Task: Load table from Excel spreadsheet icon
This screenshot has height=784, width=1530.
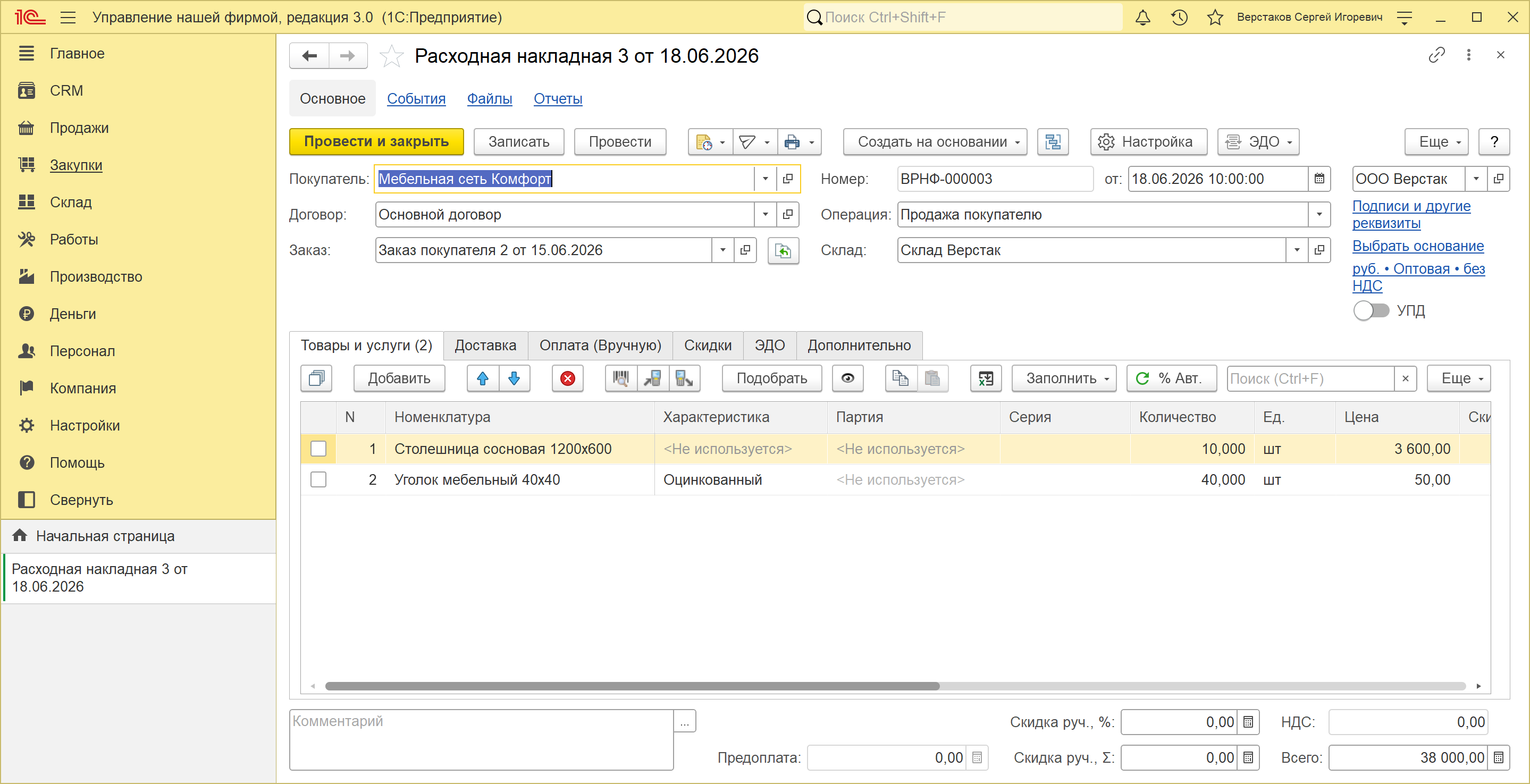Action: pyautogui.click(x=986, y=378)
